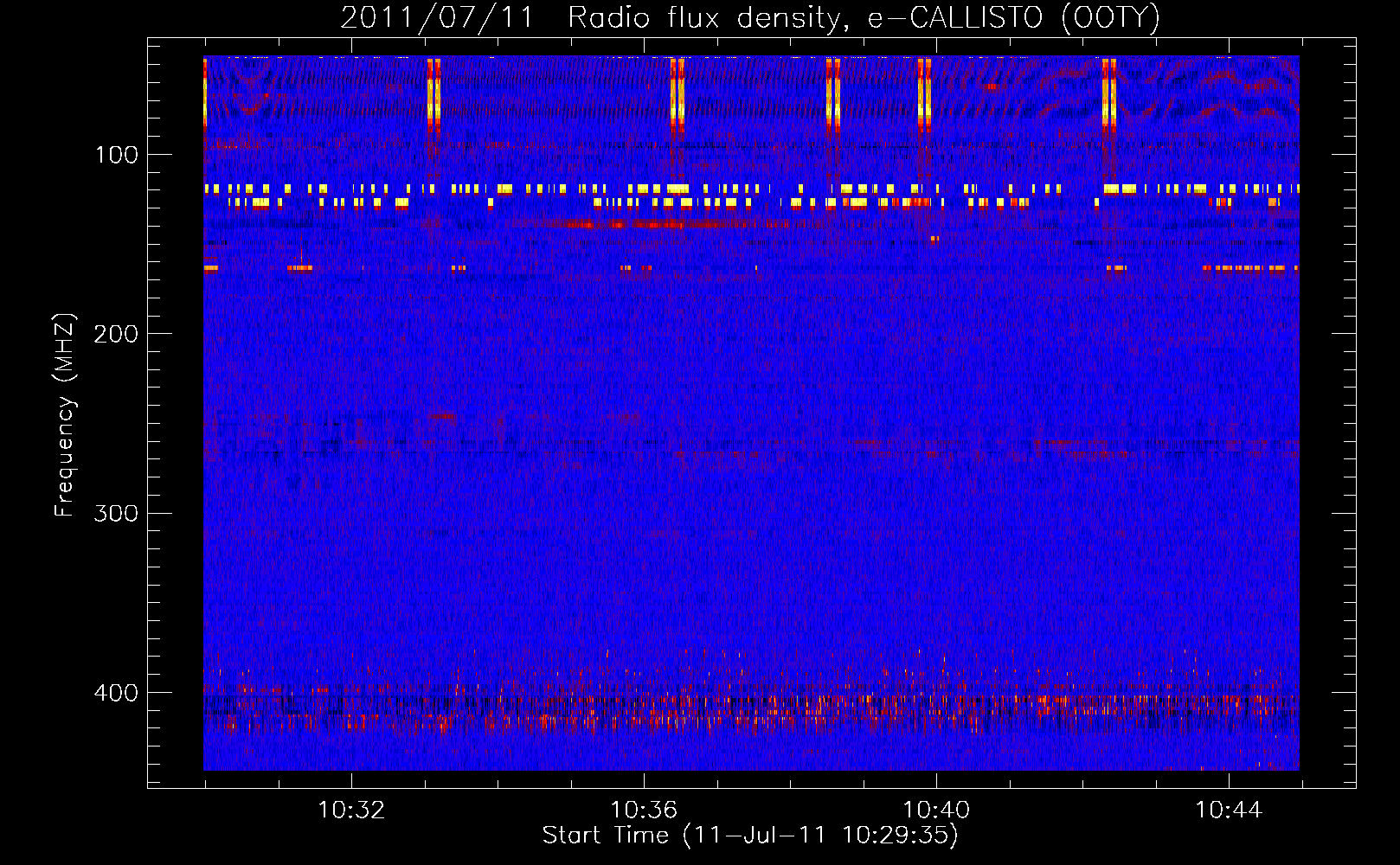The height and width of the screenshot is (865, 1400).
Task: Click the 100 frequency tick label
Action: click(117, 155)
